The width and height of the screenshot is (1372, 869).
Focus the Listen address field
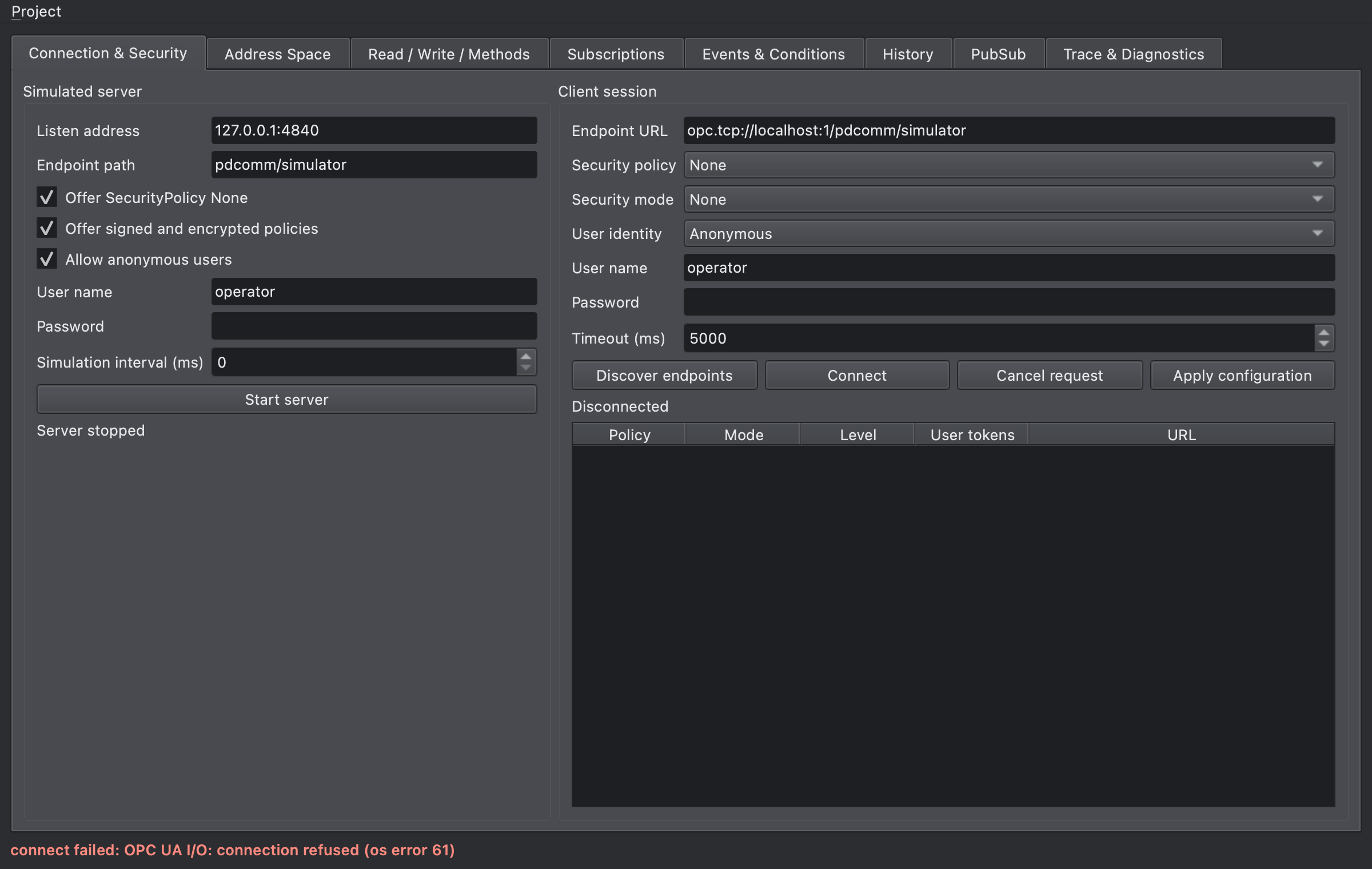point(374,131)
